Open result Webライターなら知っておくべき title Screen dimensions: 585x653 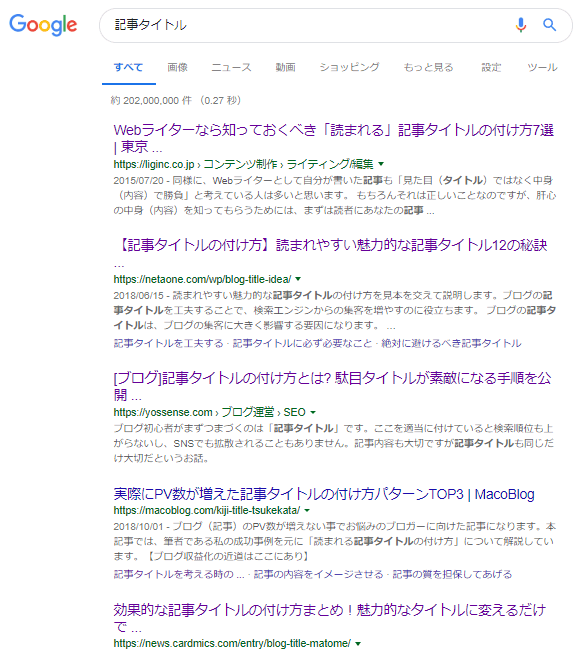pos(334,138)
